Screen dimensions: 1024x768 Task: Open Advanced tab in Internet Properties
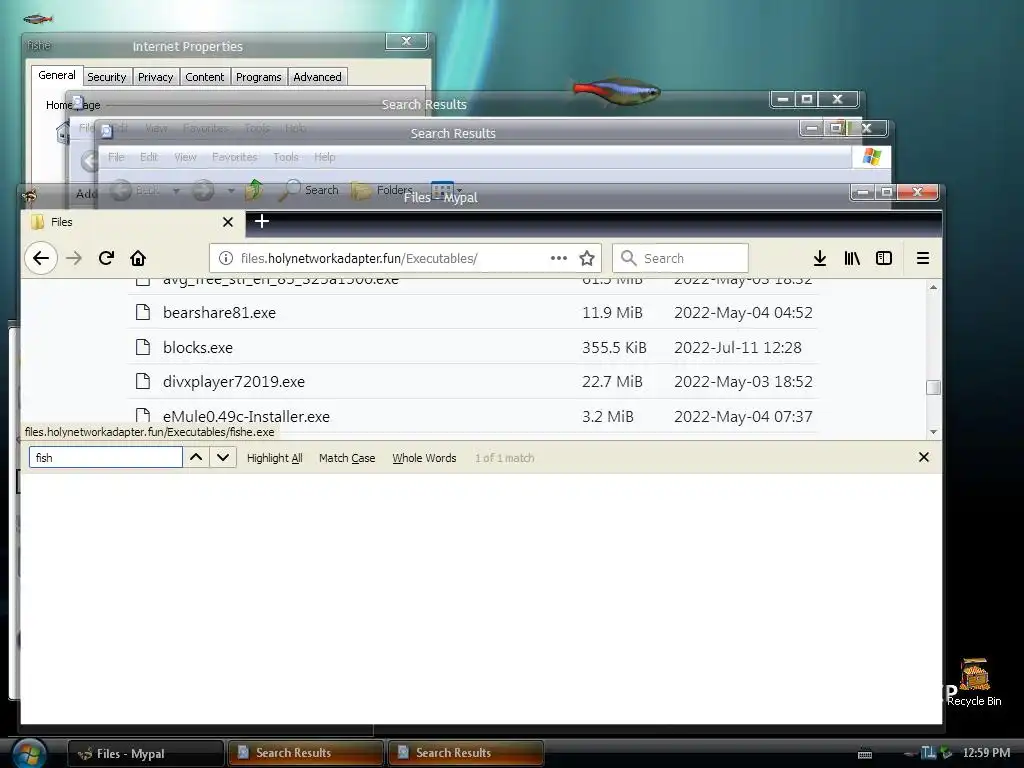coord(317,77)
